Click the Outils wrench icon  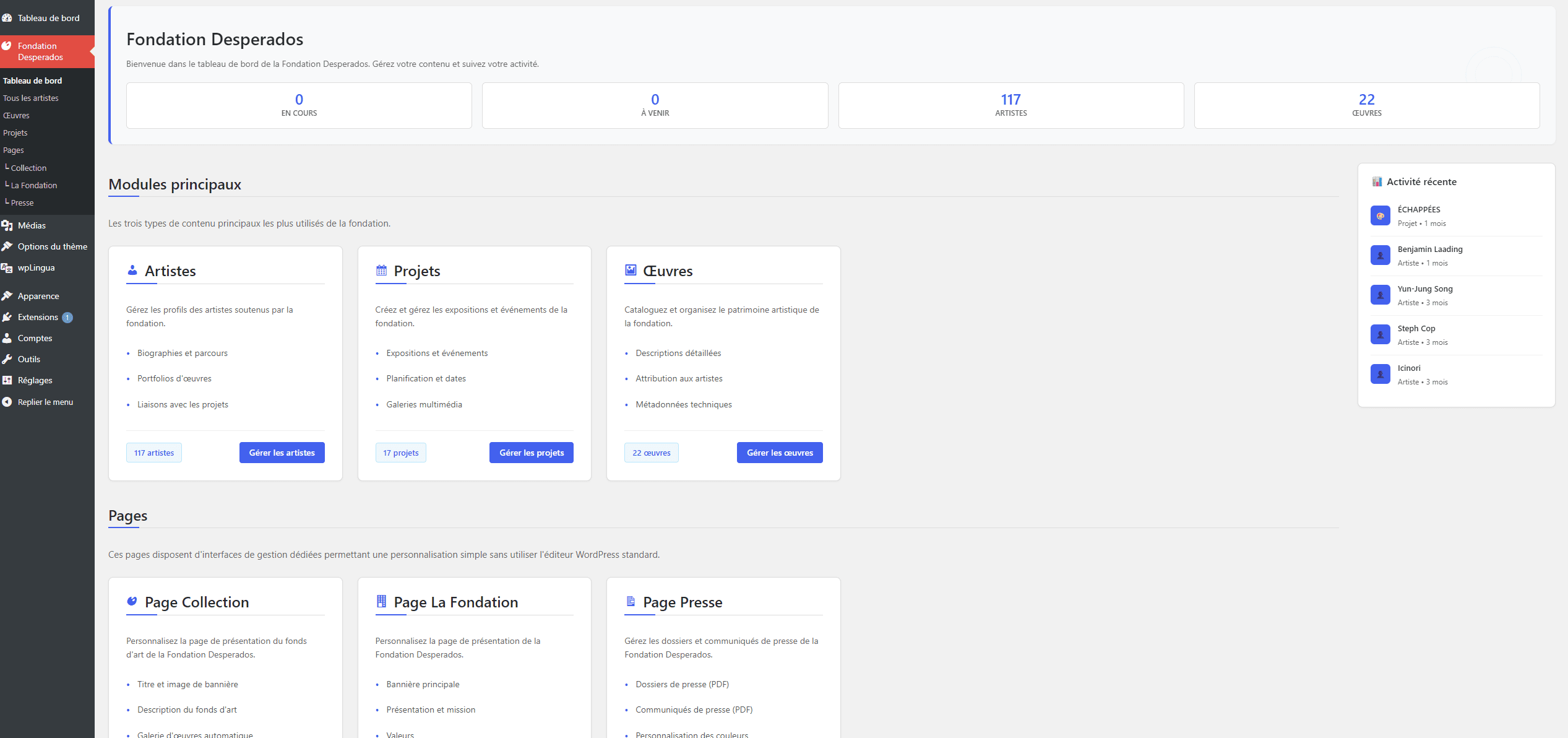7,359
